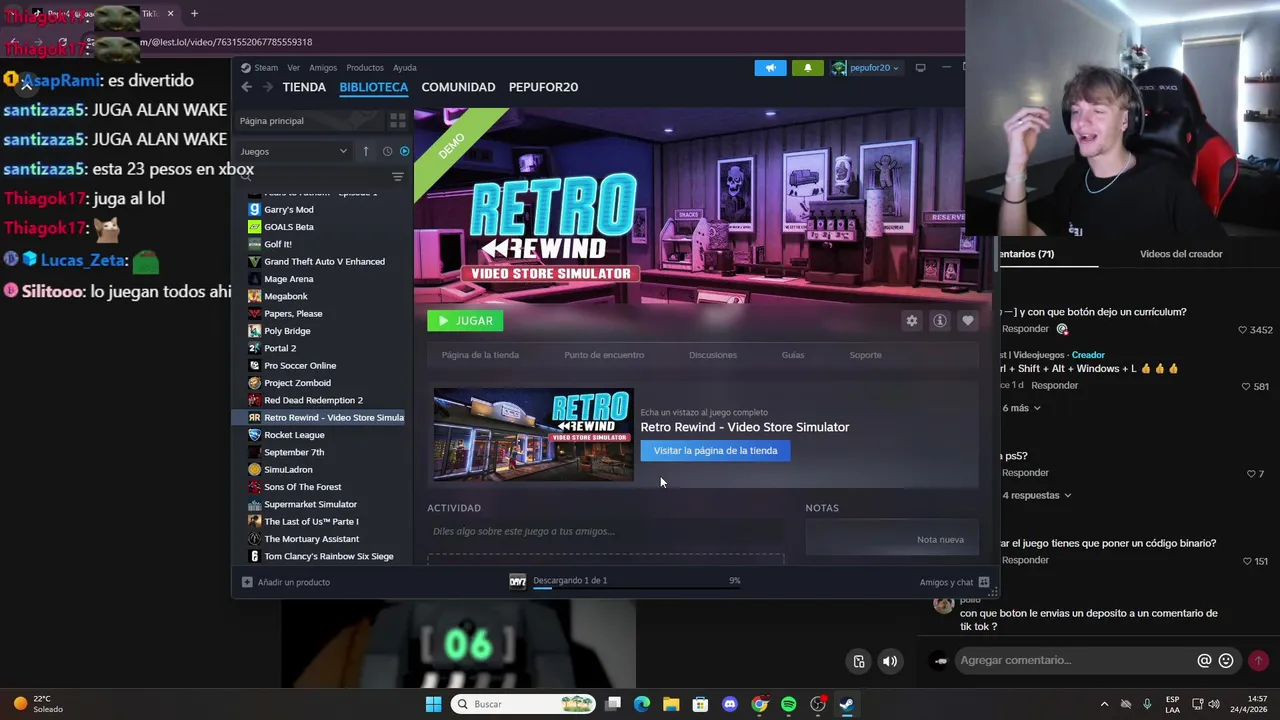Open File Explorer from taskbar

coord(671,704)
